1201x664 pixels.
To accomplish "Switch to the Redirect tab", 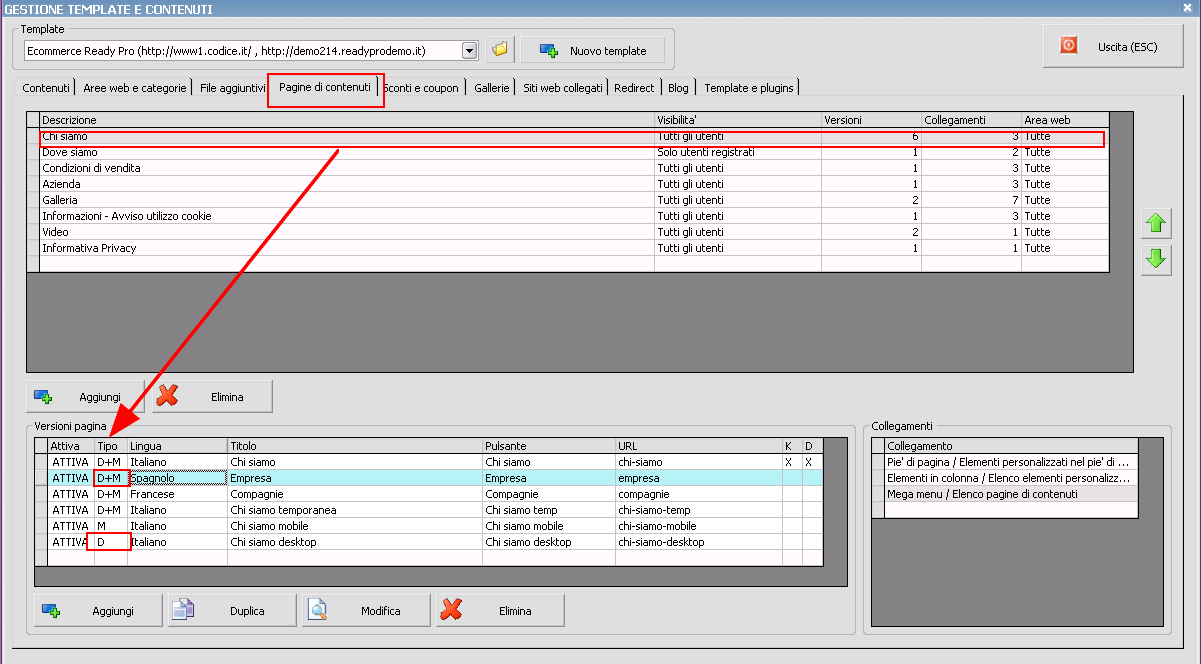I will click(x=634, y=88).
